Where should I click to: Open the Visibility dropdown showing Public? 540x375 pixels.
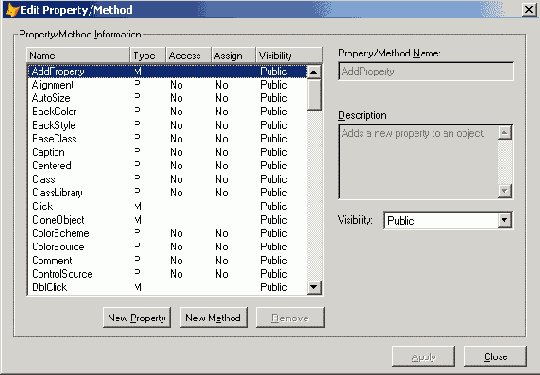click(505, 220)
